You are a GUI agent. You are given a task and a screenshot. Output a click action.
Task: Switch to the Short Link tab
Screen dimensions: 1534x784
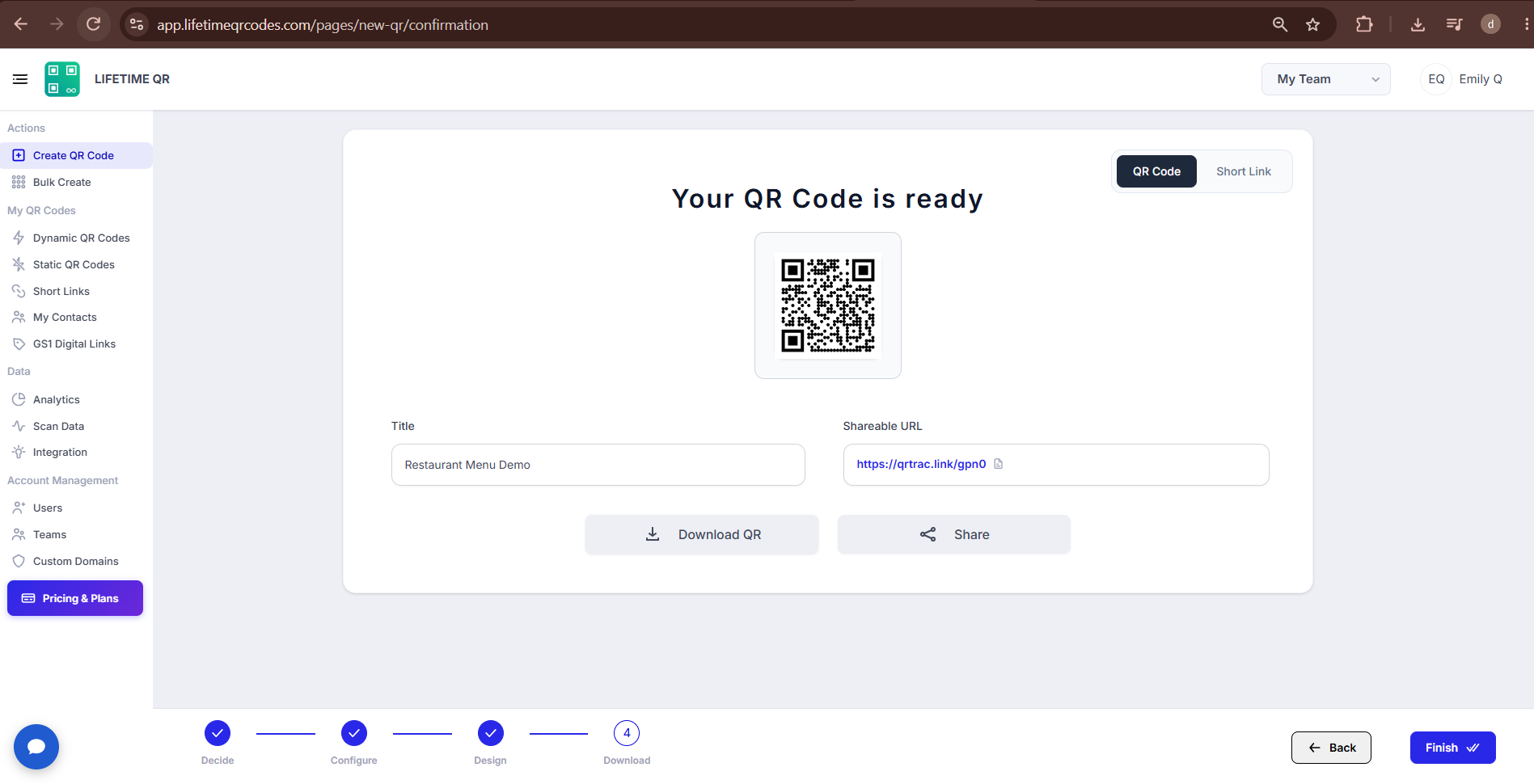coord(1244,171)
